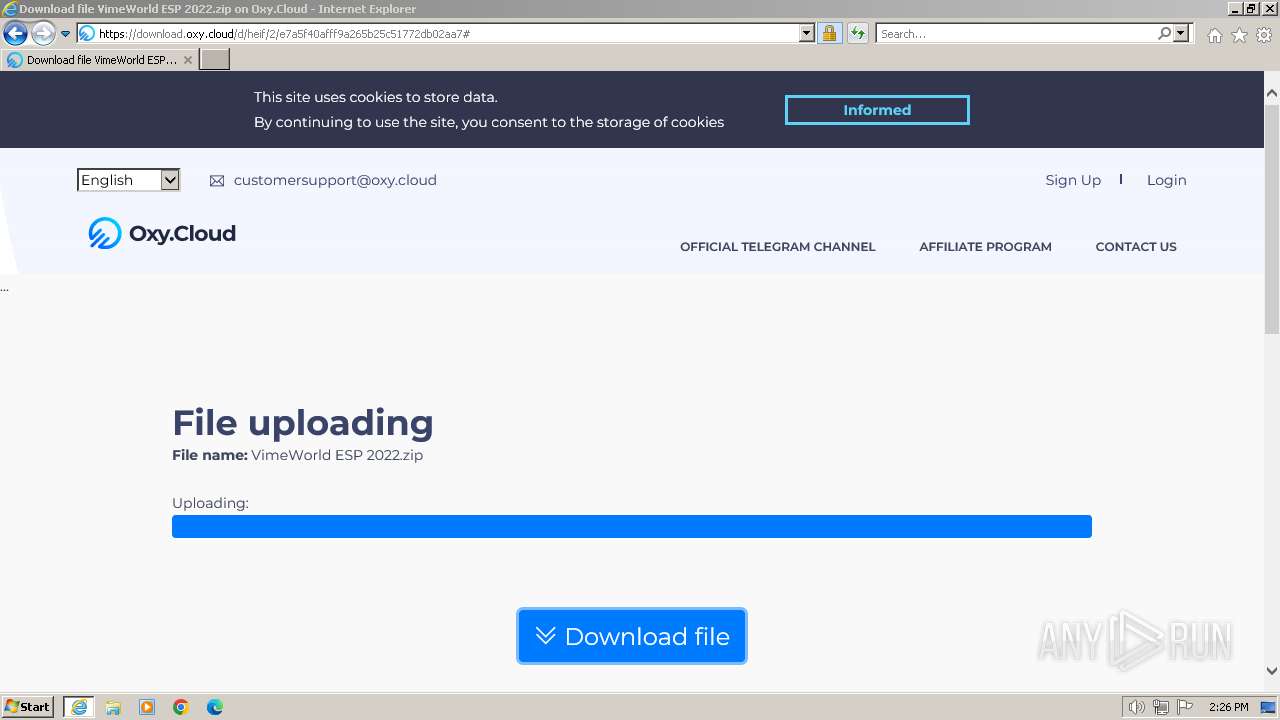Screen dimensions: 1280x720
Task: Open the Sign Up link
Action: coord(1073,180)
